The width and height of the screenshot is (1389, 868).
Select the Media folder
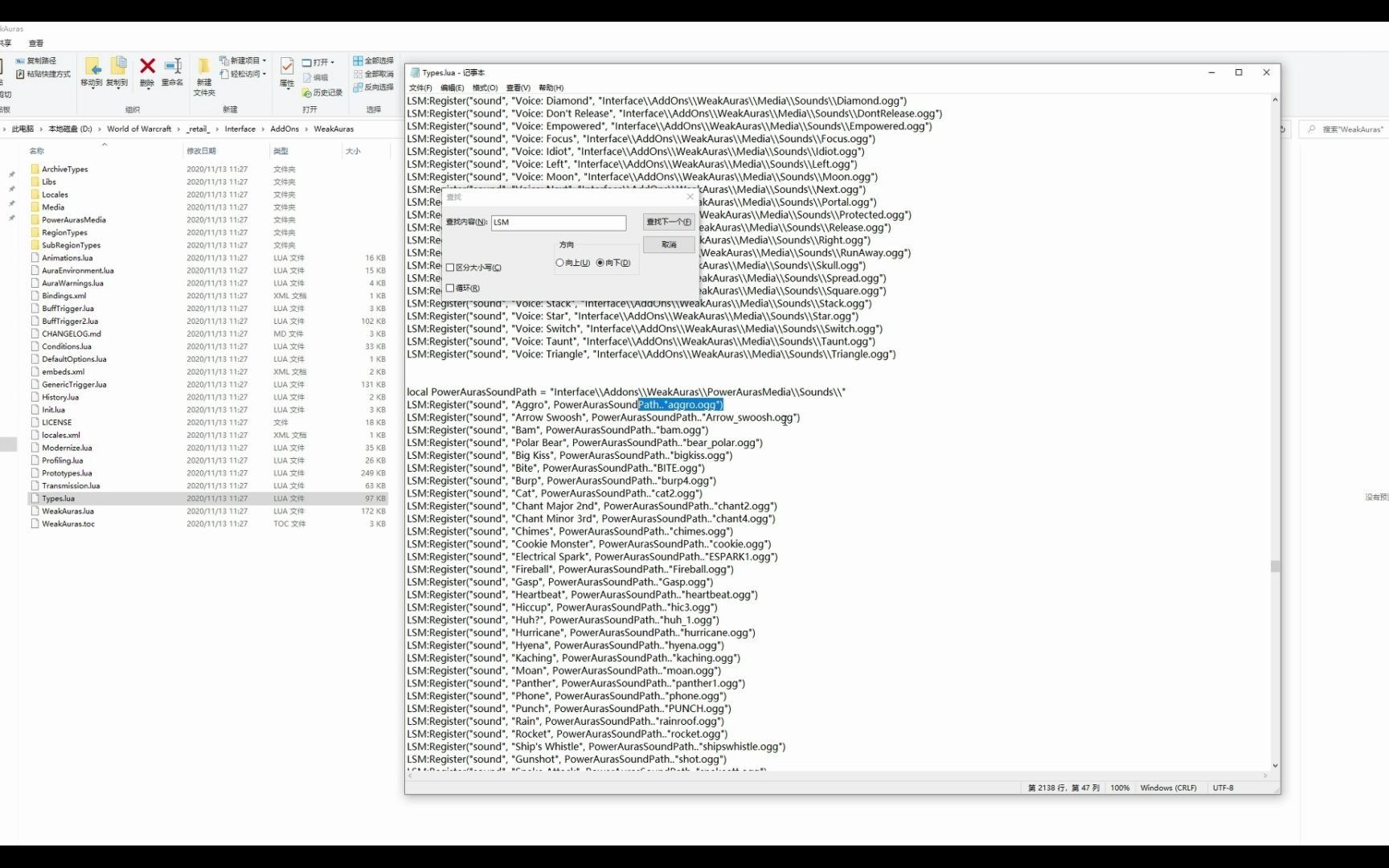[x=53, y=207]
